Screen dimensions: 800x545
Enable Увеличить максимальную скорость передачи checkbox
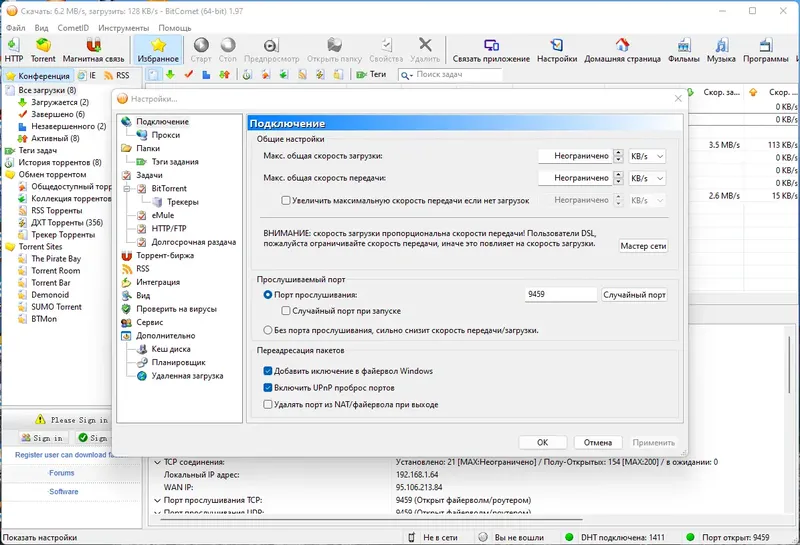click(x=286, y=201)
